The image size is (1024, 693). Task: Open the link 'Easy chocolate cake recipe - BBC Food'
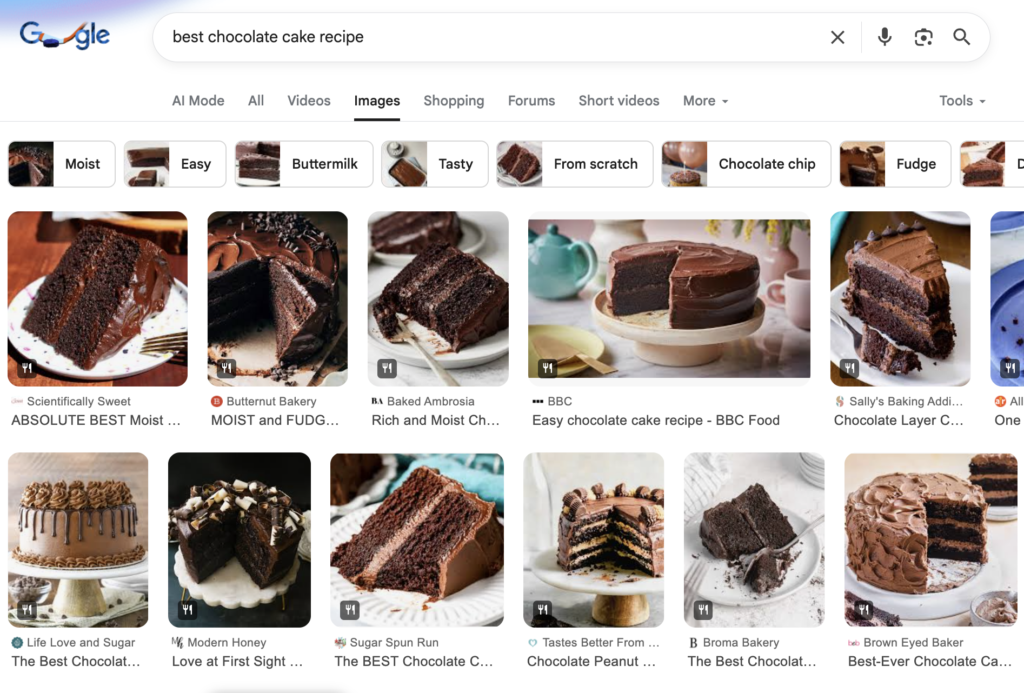coord(655,420)
